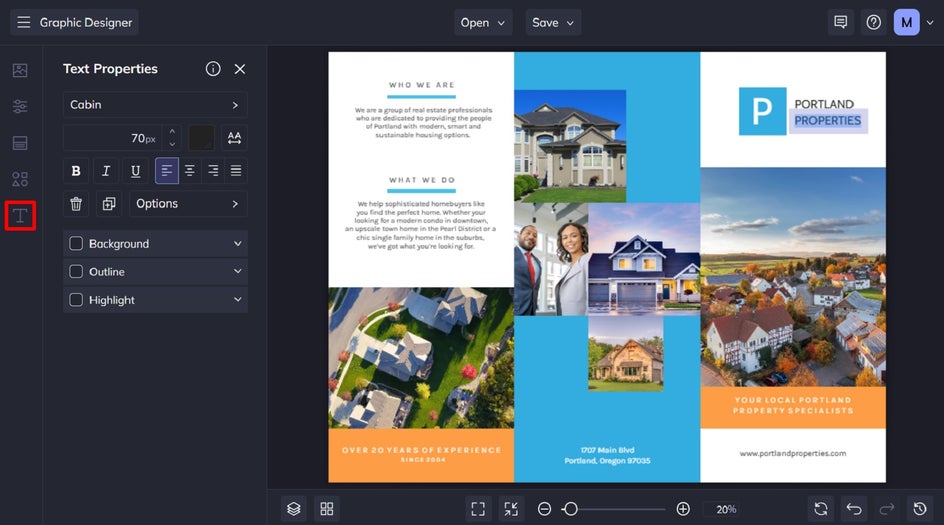
Task: Open the help question mark icon
Action: pos(874,22)
